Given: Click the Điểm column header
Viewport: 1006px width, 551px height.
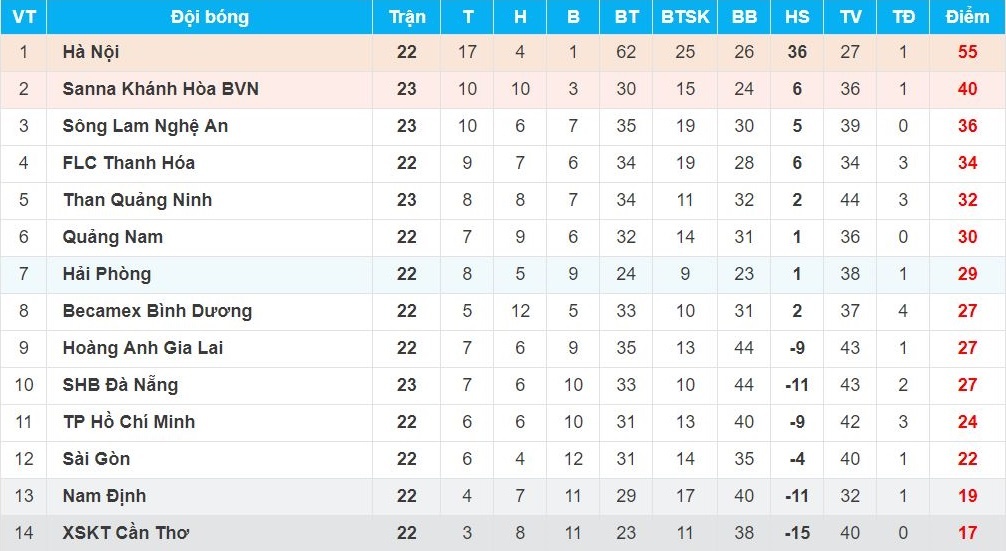Looking at the screenshot, I should (967, 17).
